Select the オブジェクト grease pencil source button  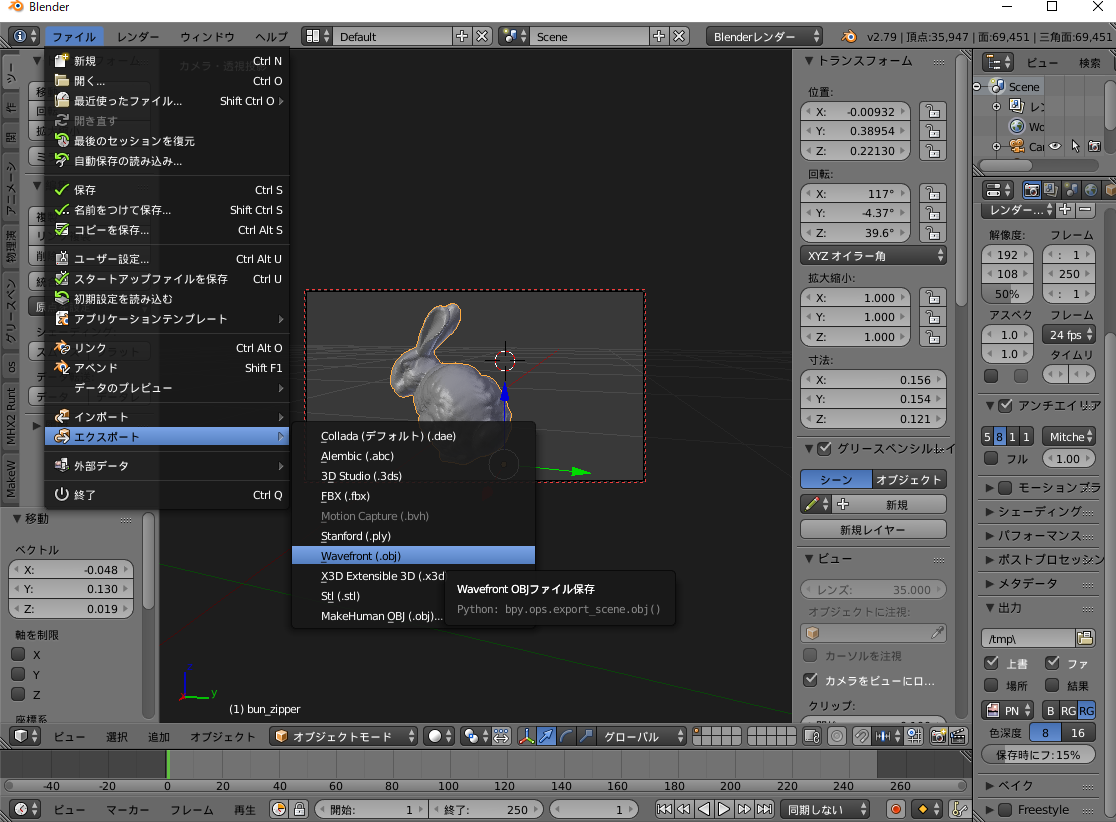click(910, 480)
